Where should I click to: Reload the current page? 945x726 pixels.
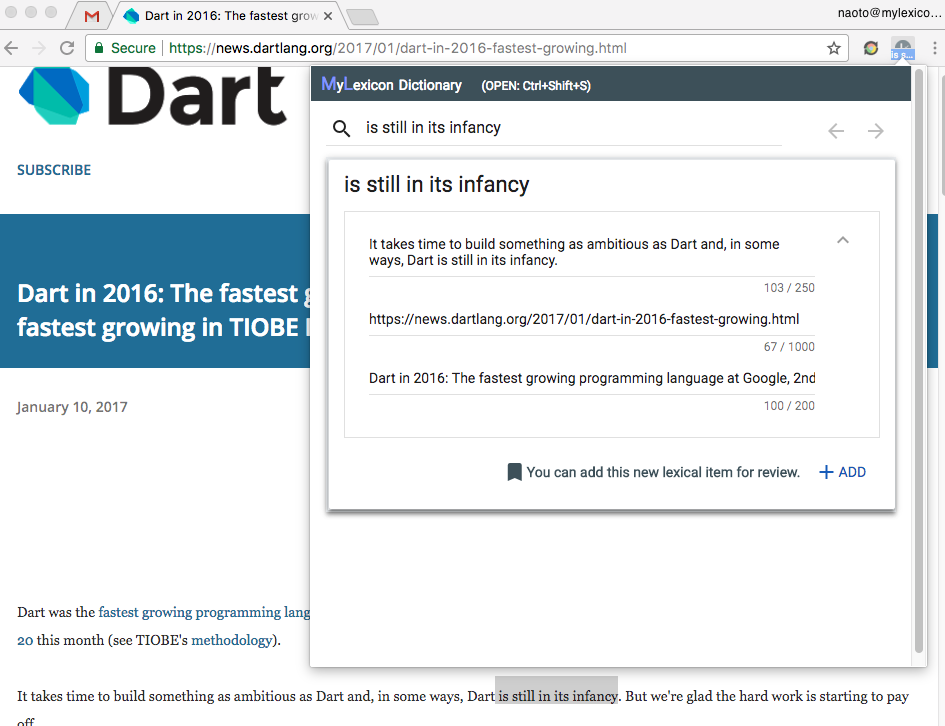(x=67, y=48)
